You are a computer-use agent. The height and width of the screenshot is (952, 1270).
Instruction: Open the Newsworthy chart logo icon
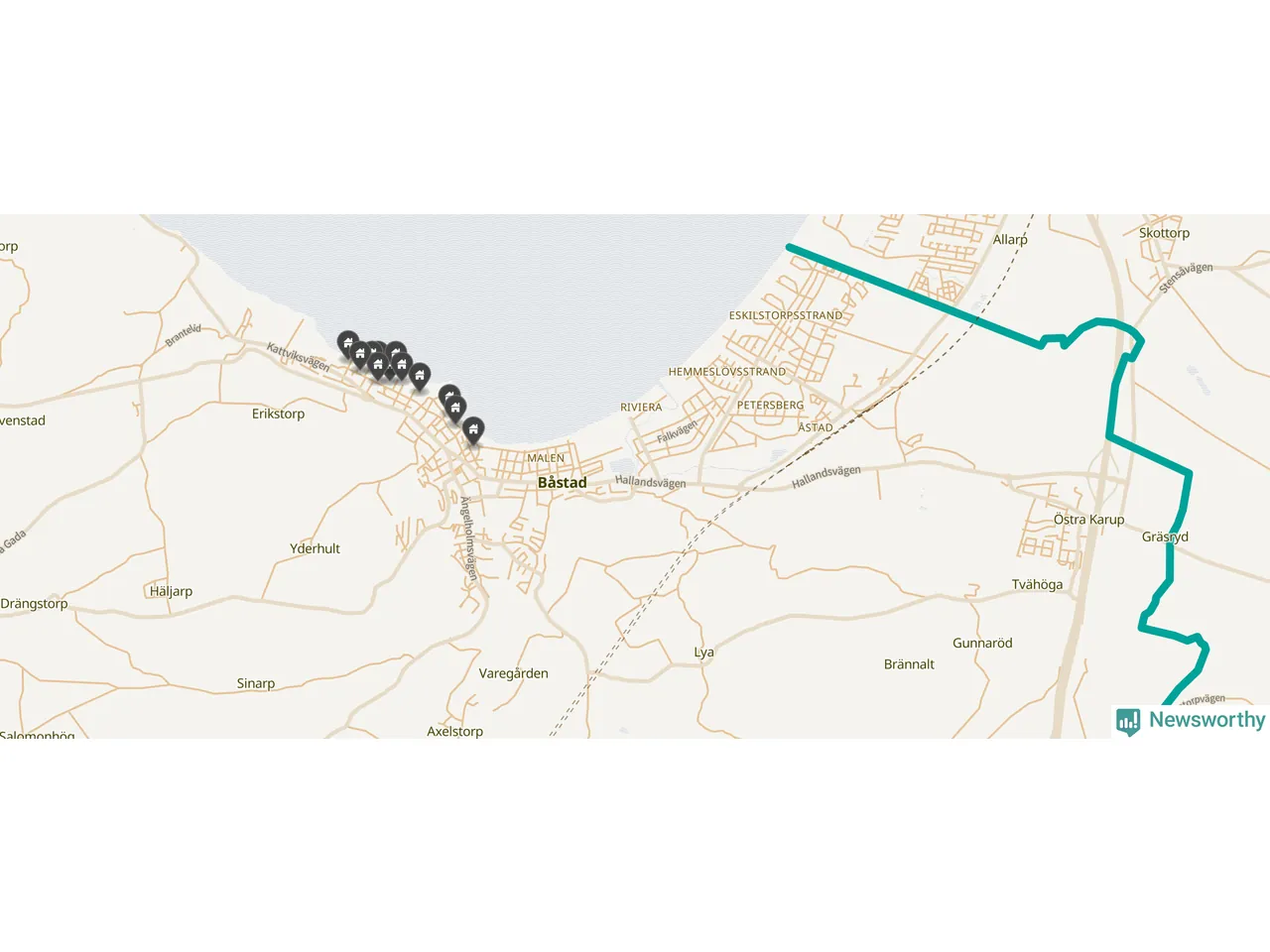1128,721
